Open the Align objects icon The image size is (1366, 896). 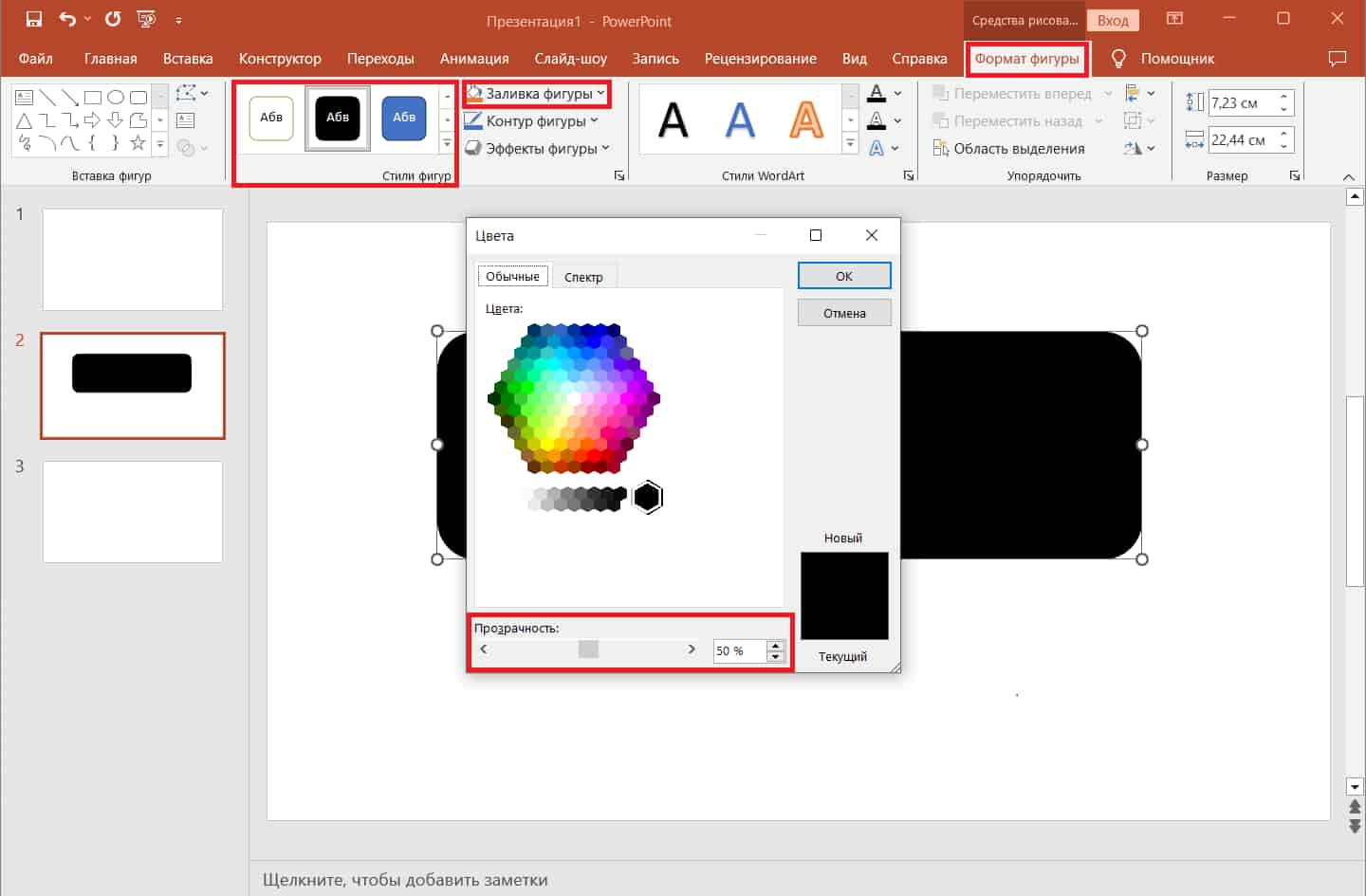pos(1139,93)
